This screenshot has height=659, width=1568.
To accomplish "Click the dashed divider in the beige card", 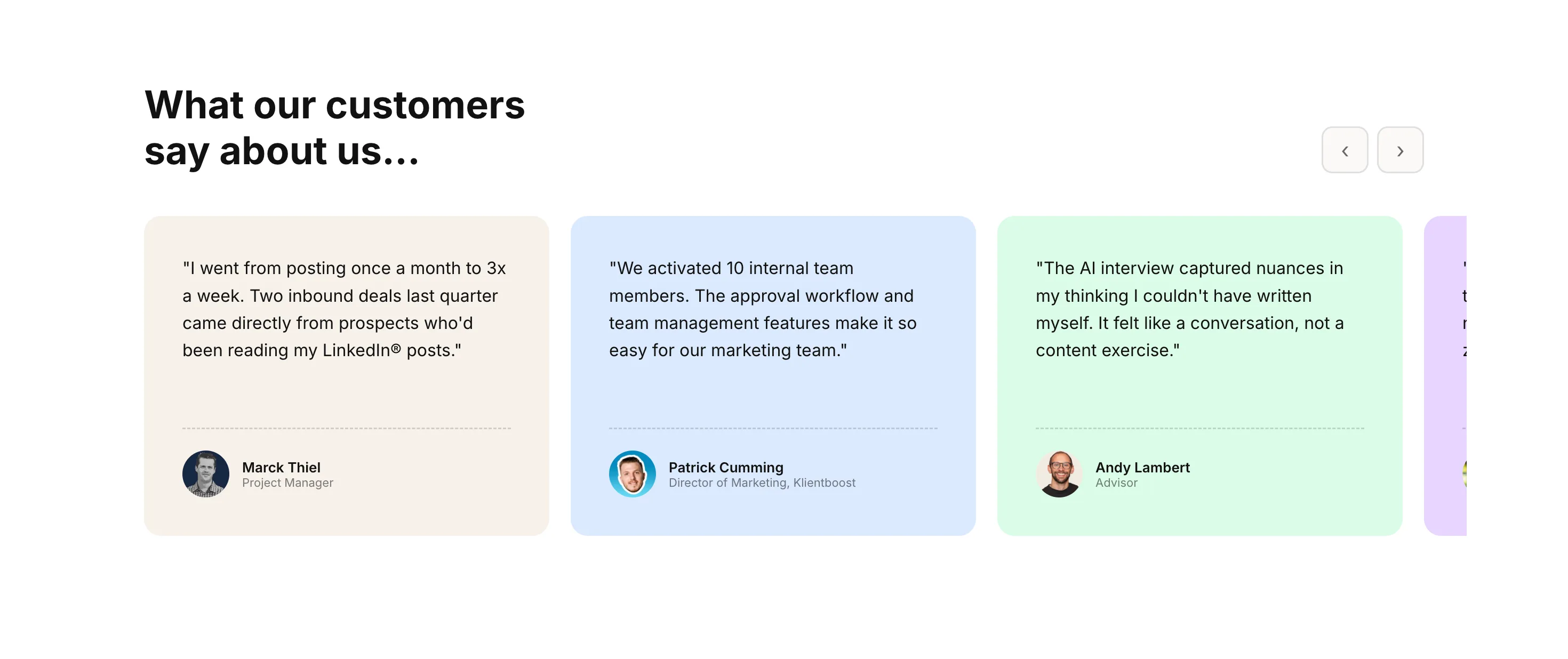I will [346, 428].
